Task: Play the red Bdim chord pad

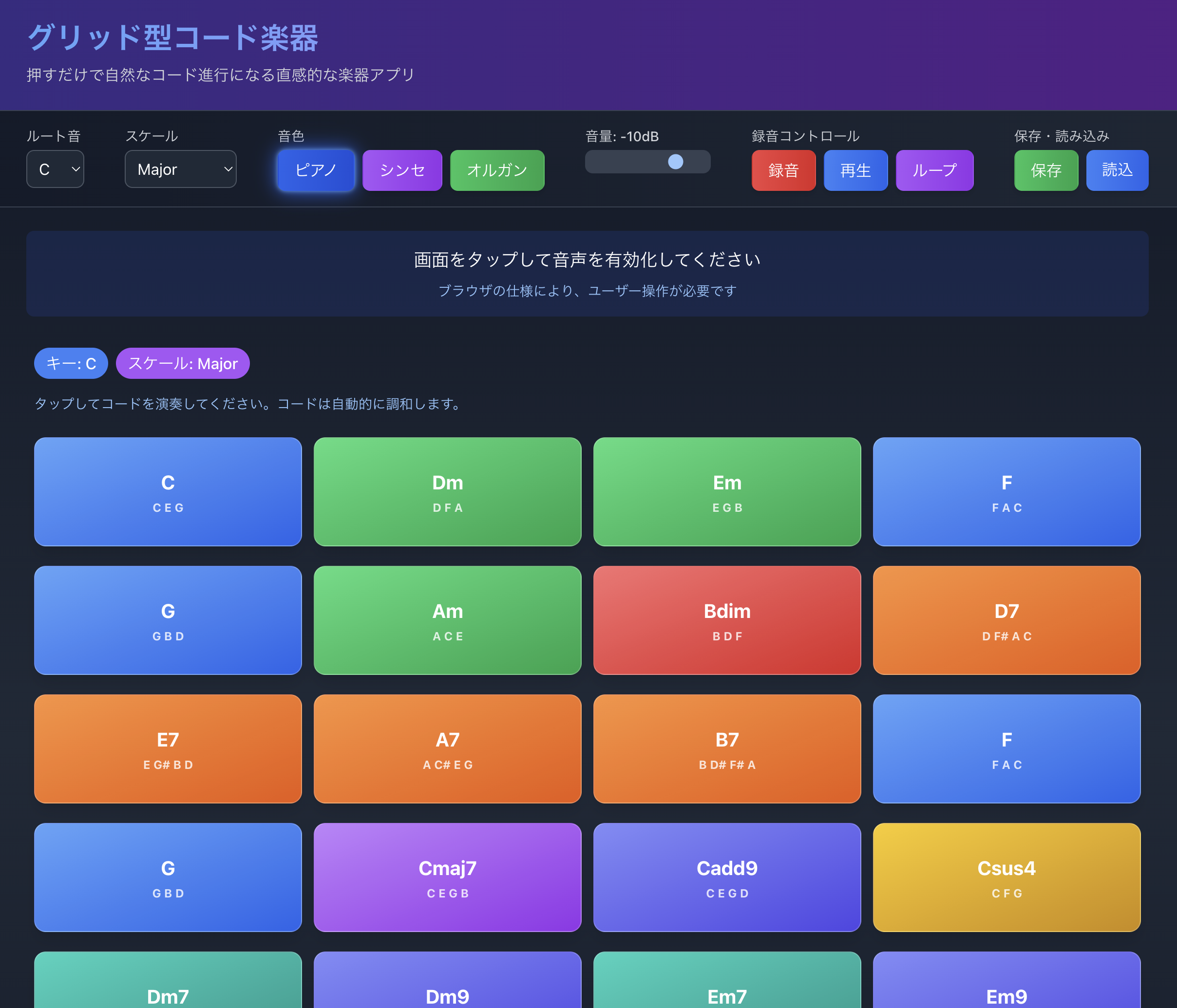Action: (x=726, y=619)
